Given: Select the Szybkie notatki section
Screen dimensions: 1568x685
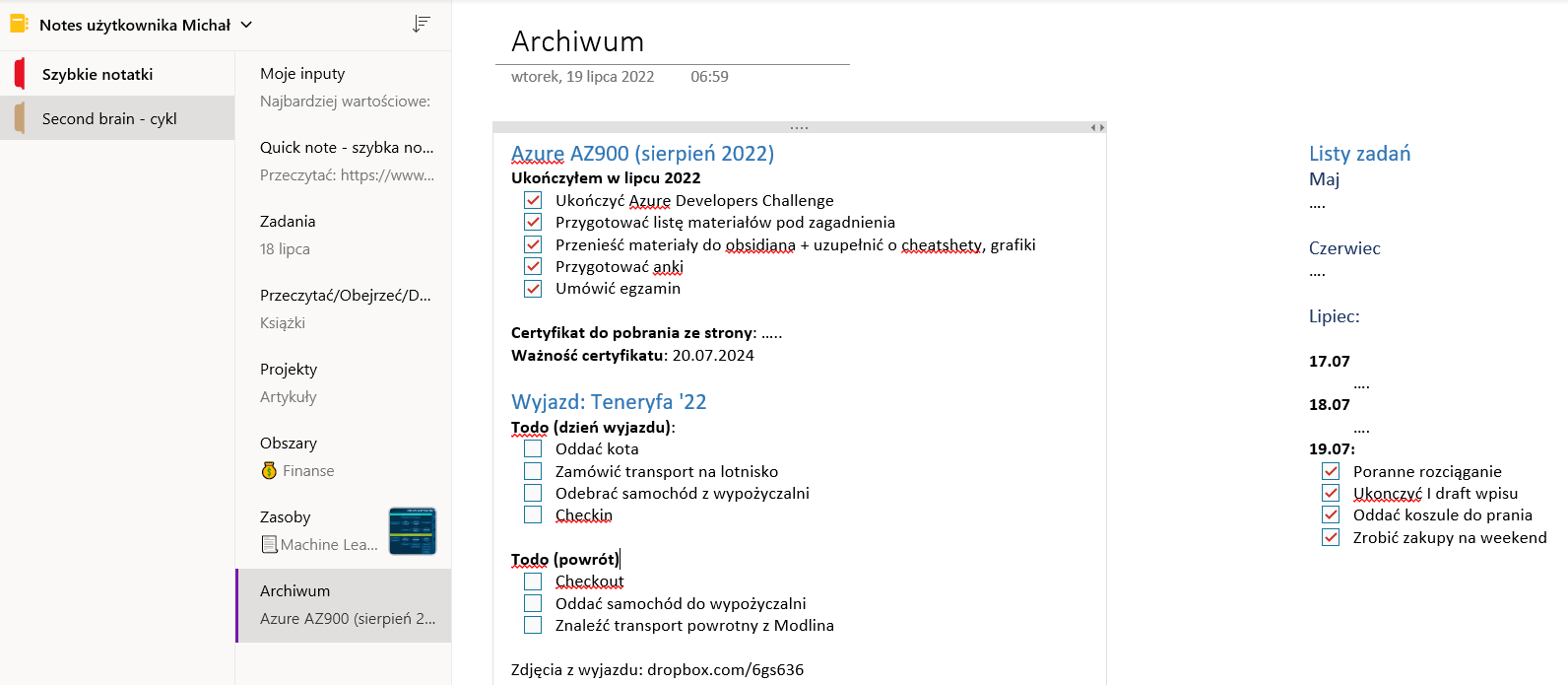Looking at the screenshot, I should [117, 74].
